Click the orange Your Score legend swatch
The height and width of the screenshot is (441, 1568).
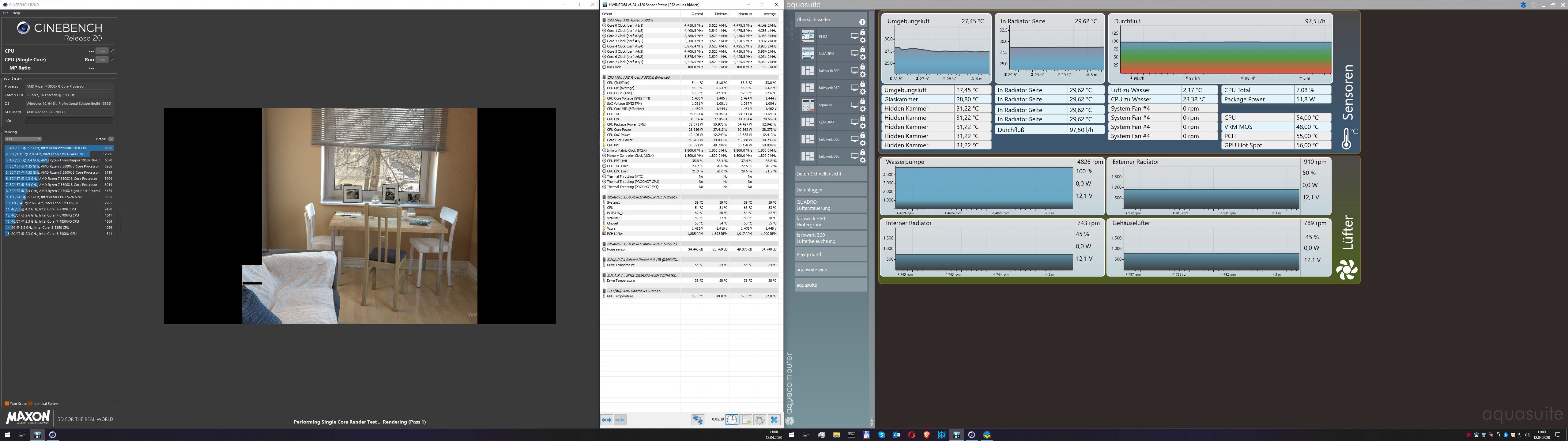point(6,403)
